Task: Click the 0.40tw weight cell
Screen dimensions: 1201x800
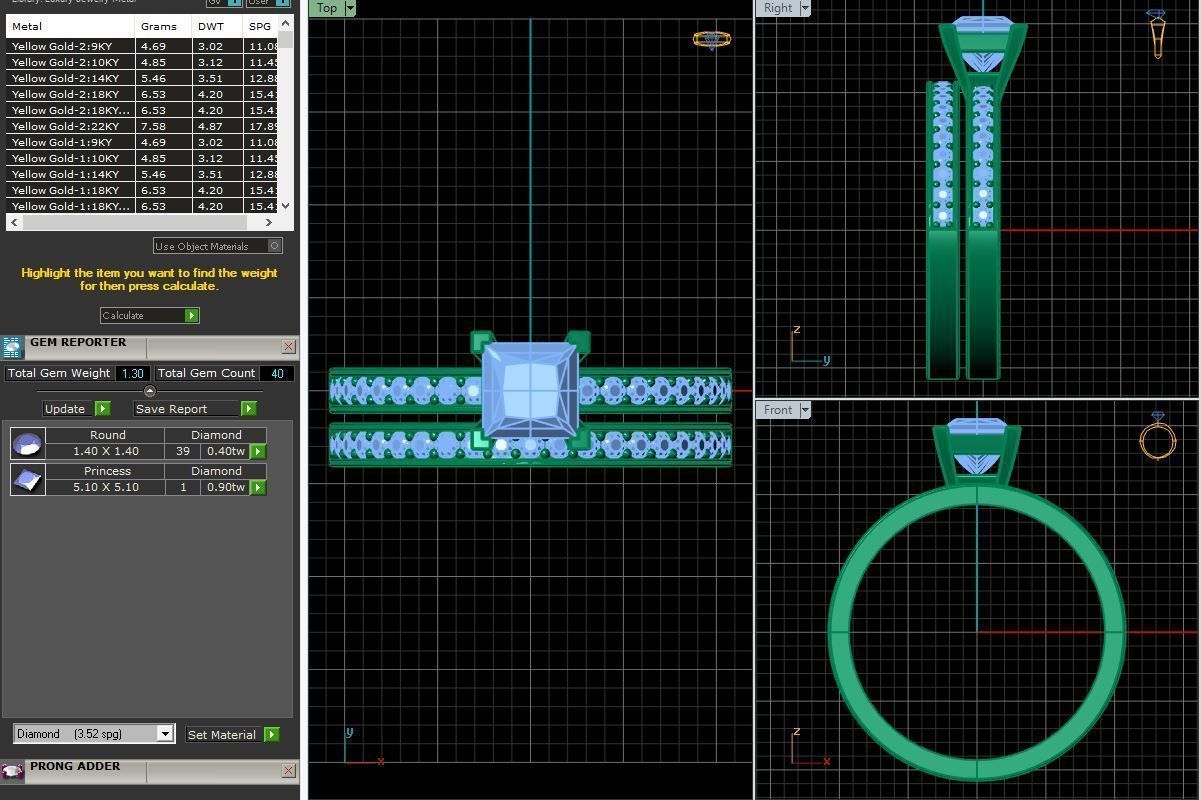Action: click(226, 452)
